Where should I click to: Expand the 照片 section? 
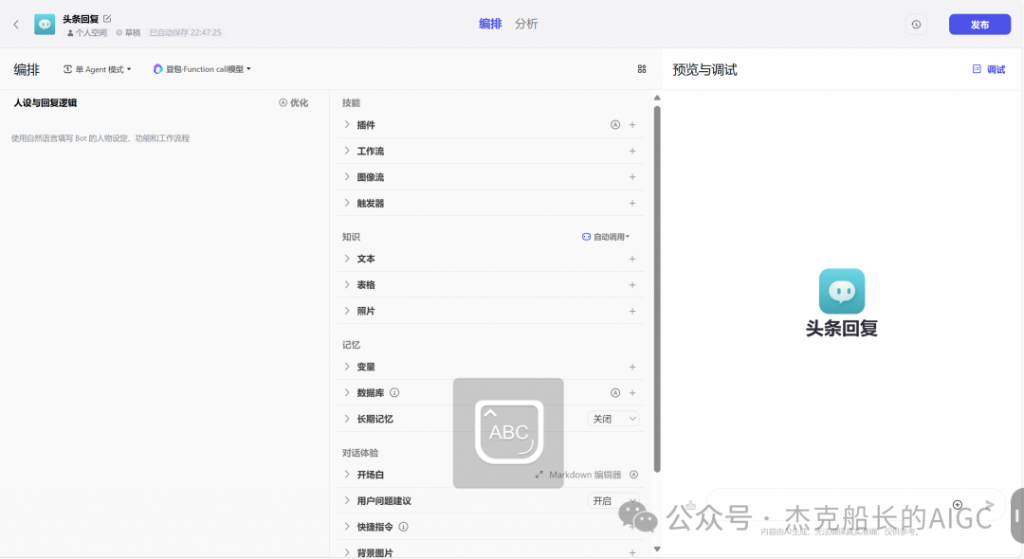pyautogui.click(x=347, y=311)
